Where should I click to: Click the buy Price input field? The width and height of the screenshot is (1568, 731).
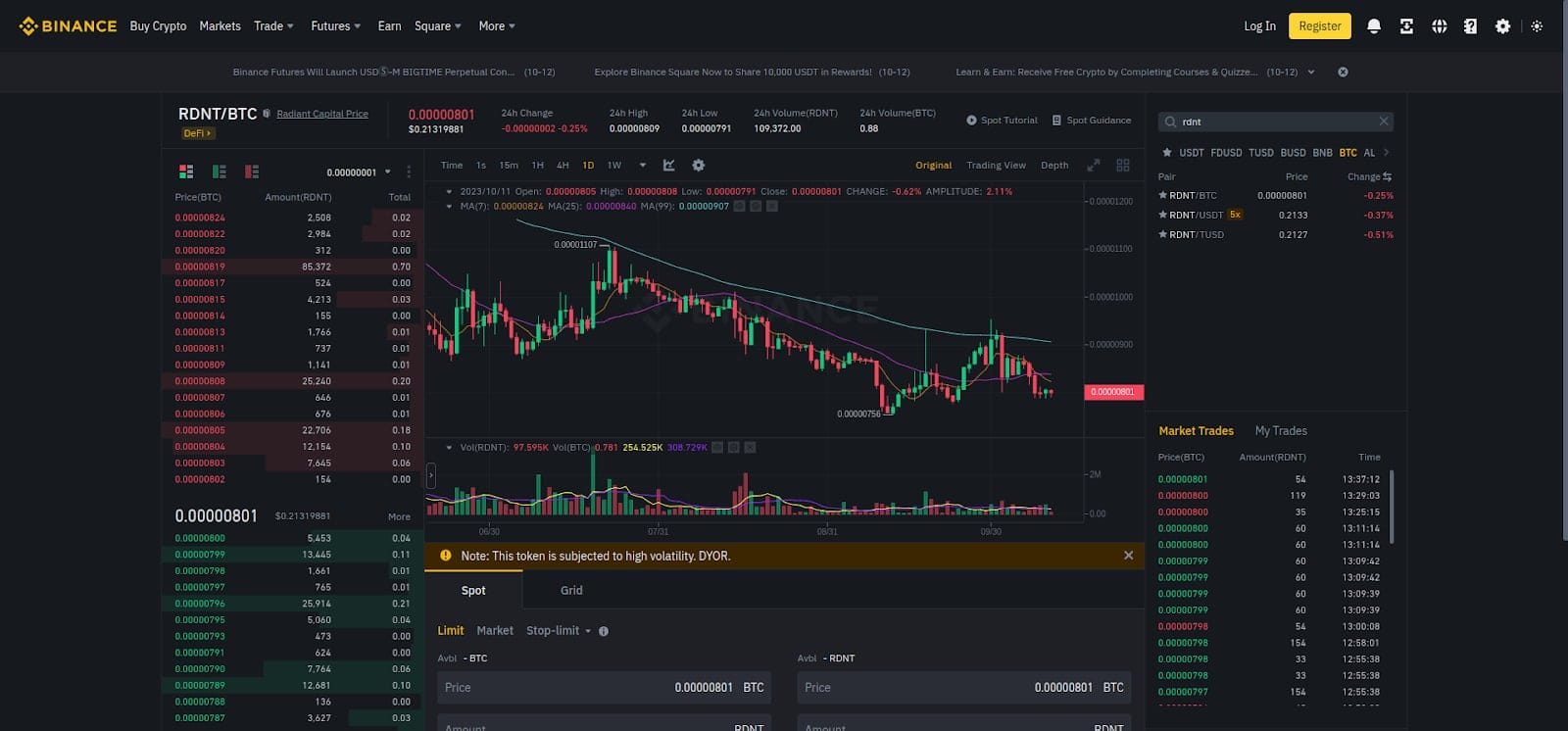pos(604,688)
